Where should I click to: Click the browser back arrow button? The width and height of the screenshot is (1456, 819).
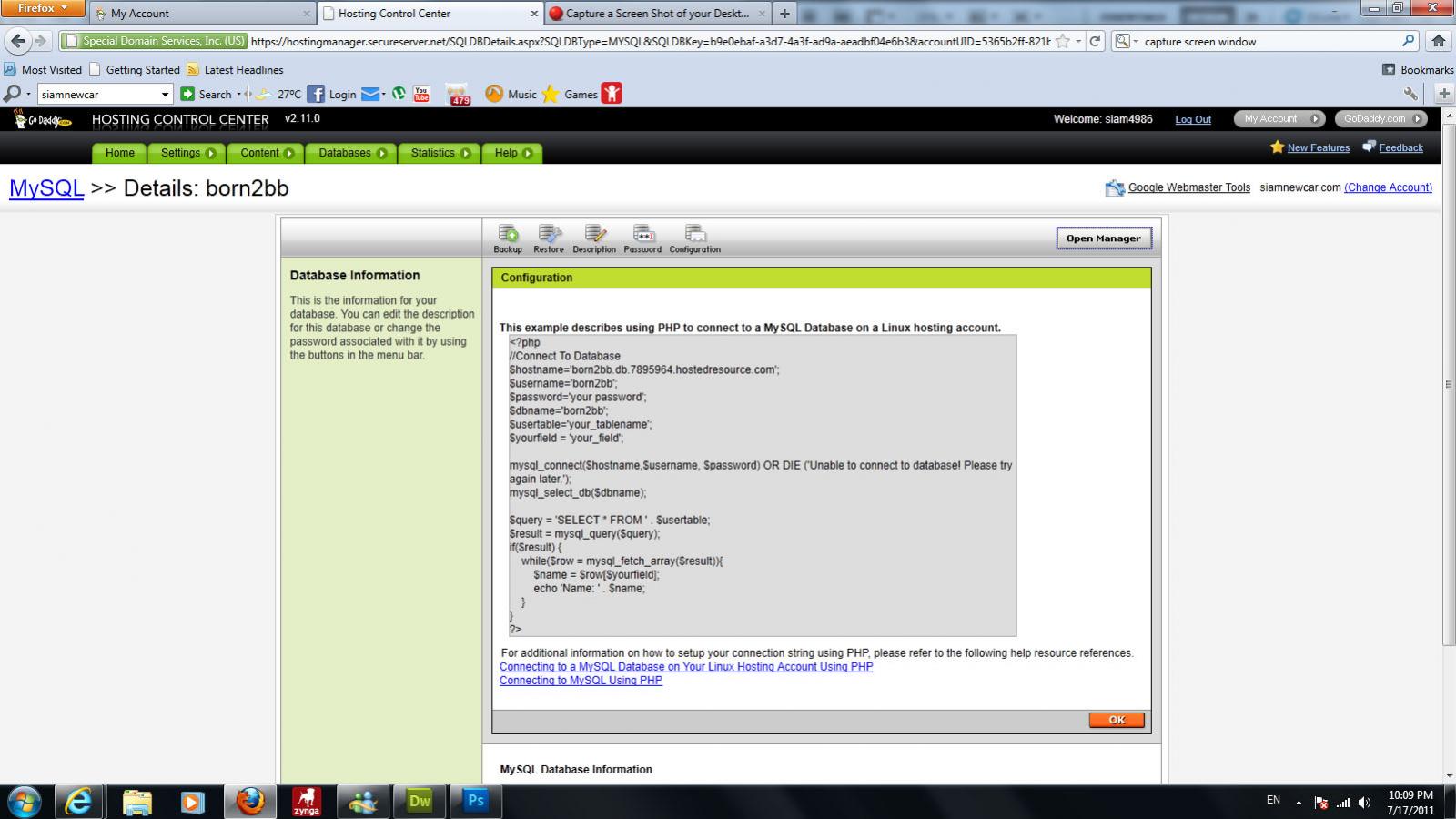pyautogui.click(x=18, y=41)
